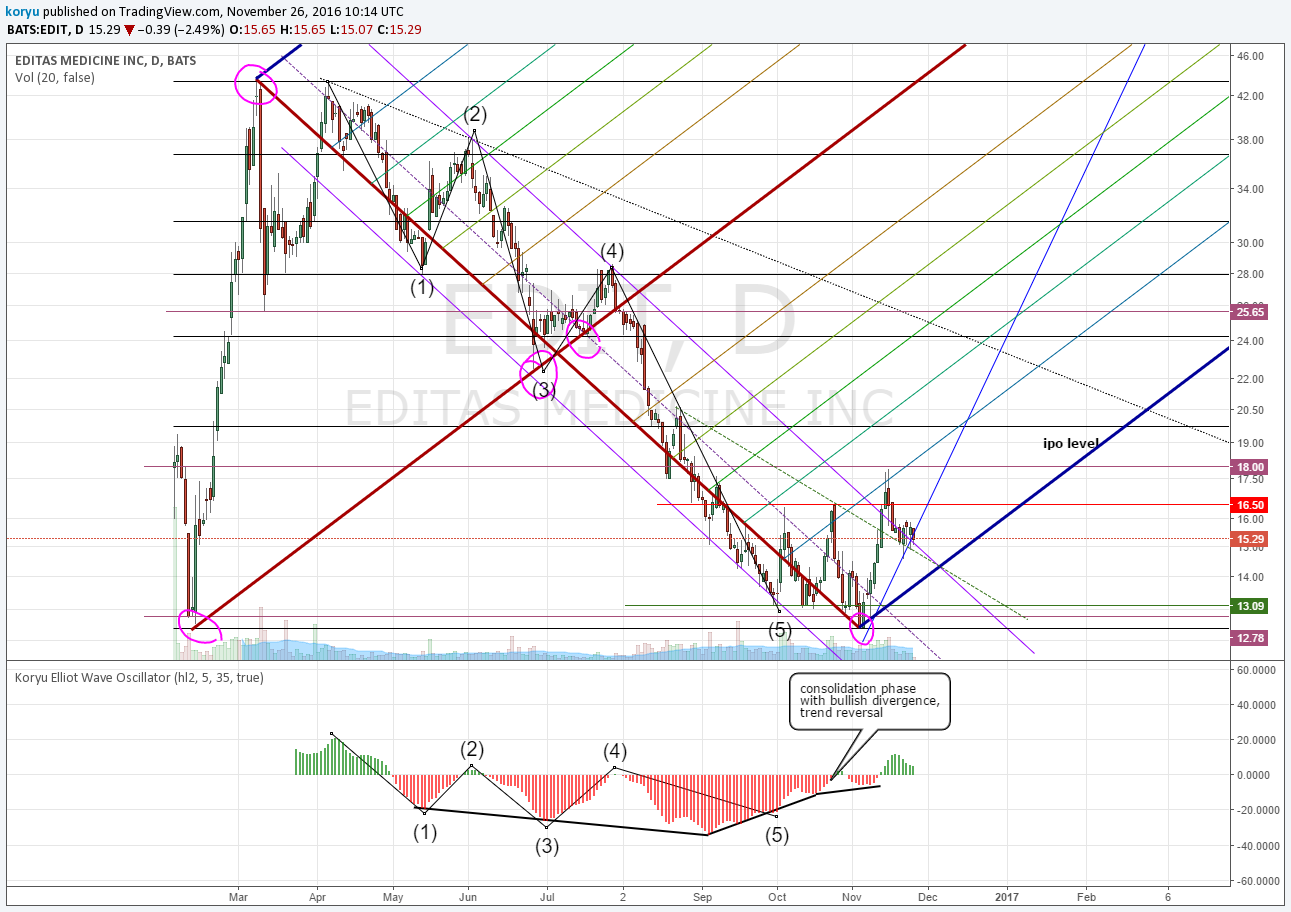Click the 12.78 price level label
The image size is (1291, 912).
[1251, 638]
